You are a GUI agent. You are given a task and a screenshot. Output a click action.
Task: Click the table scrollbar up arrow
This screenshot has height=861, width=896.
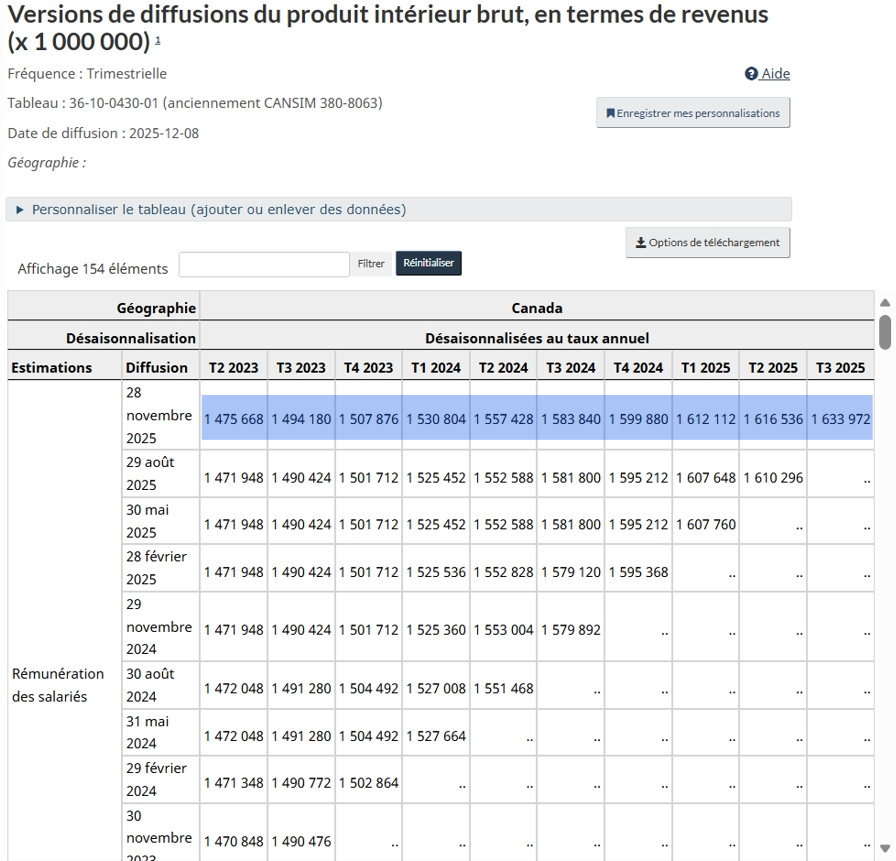884,303
